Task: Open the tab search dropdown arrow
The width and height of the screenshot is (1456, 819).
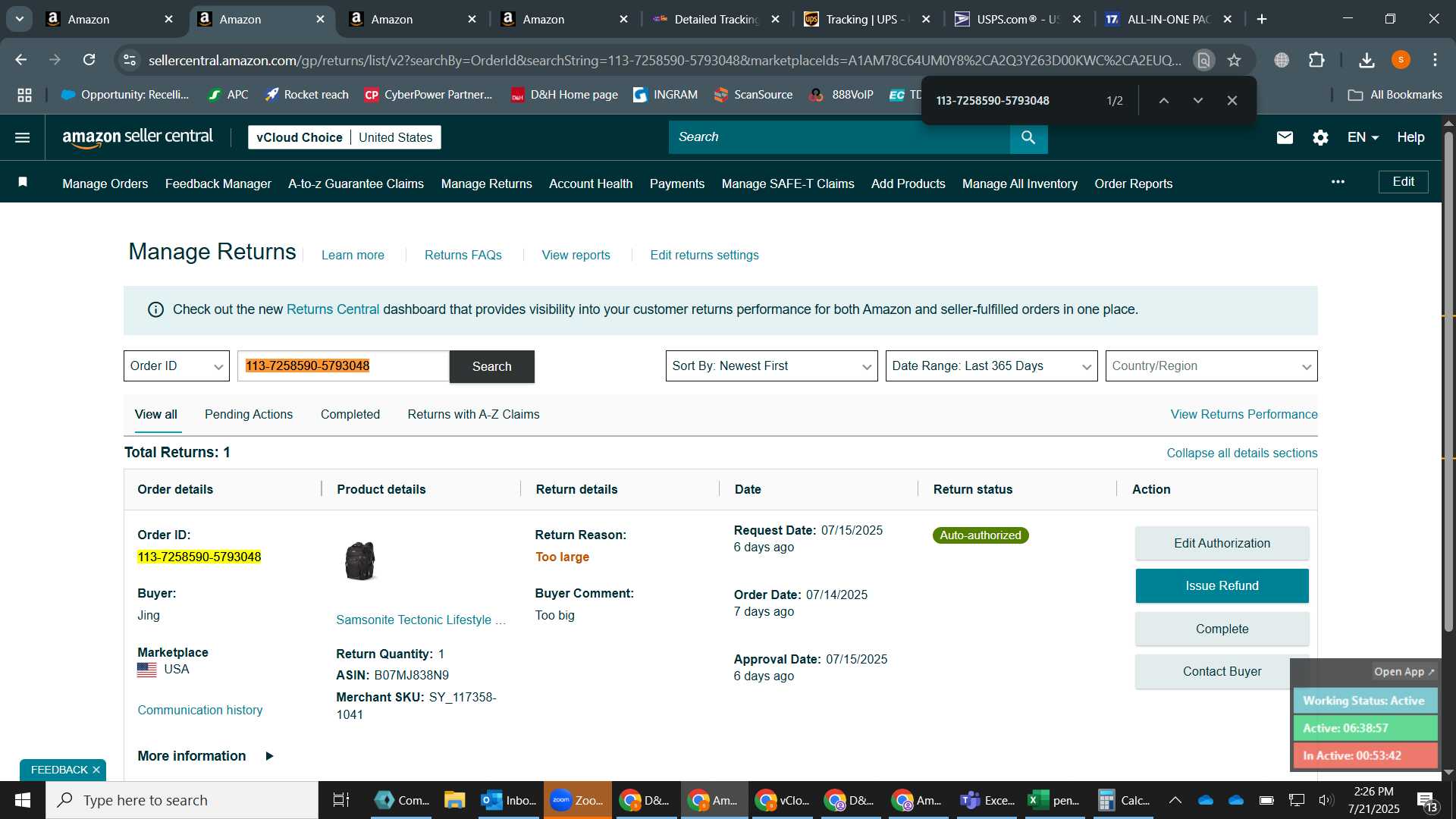Action: pos(19,19)
